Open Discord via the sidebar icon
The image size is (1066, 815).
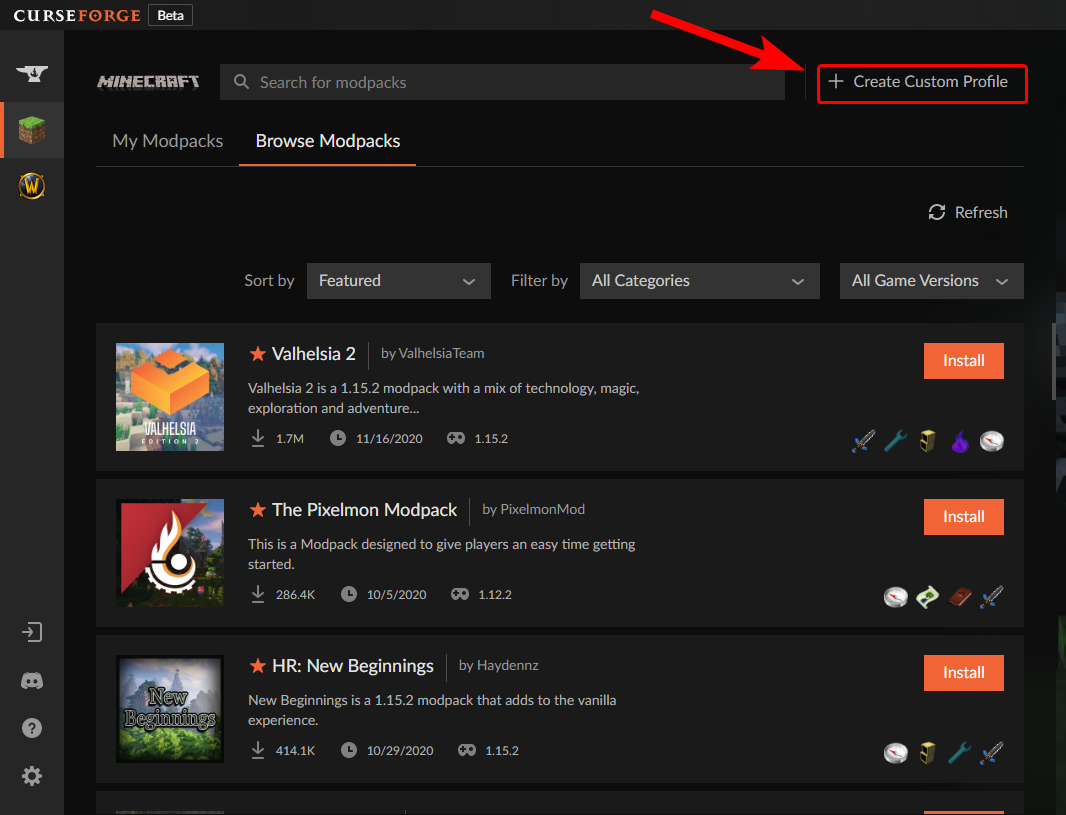pos(31,681)
